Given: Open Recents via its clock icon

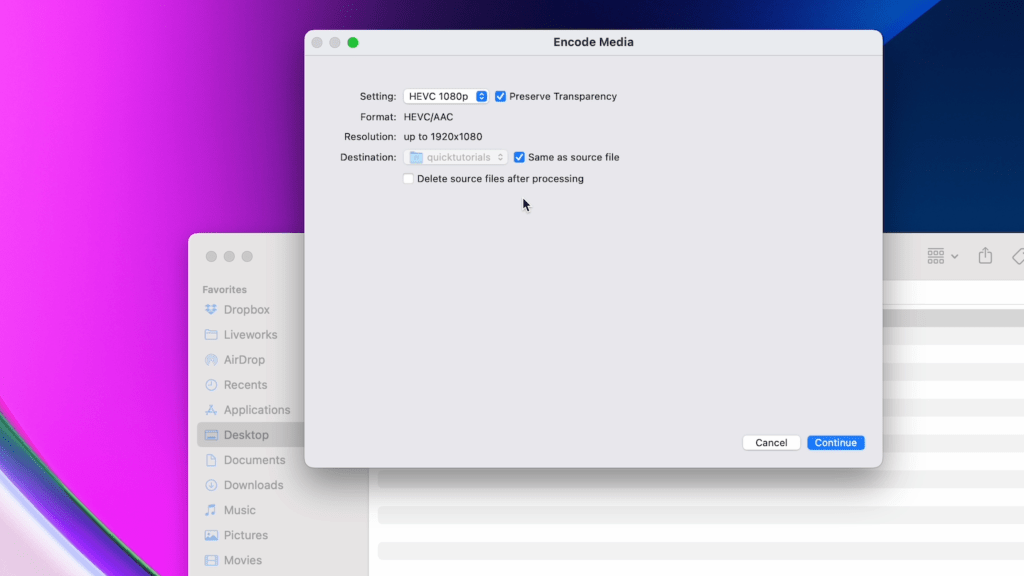Looking at the screenshot, I should coord(211,385).
